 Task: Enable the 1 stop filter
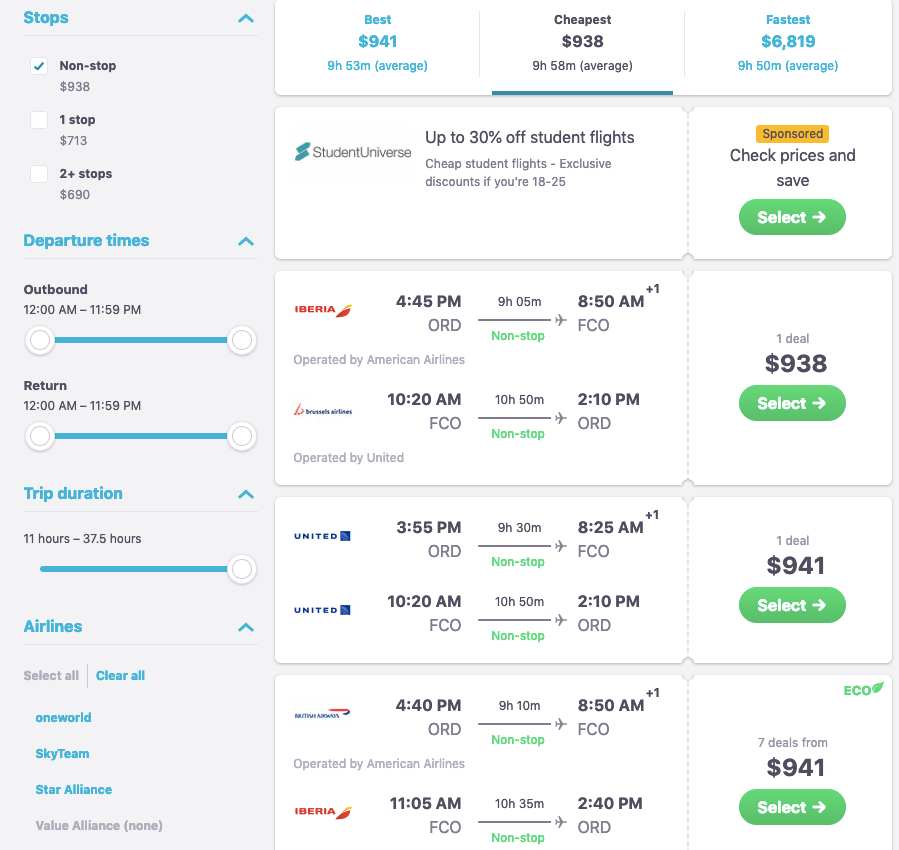coord(37,119)
